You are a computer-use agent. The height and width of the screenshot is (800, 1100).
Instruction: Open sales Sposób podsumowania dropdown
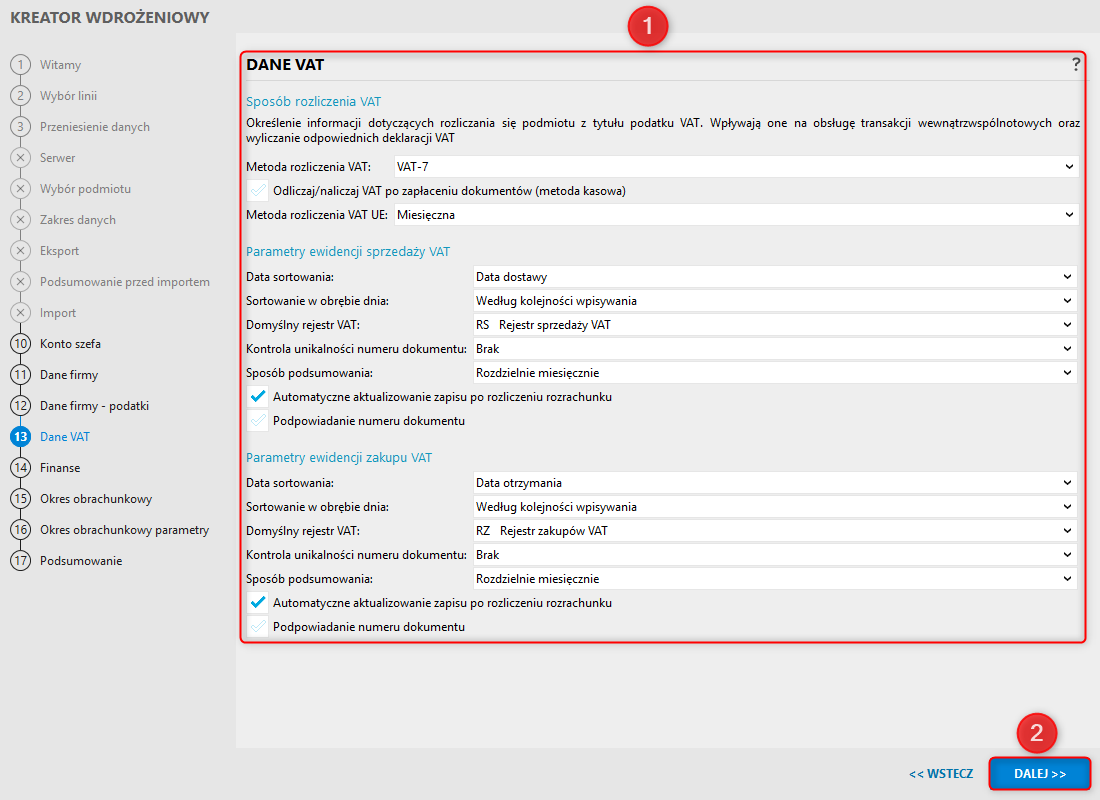tap(775, 373)
